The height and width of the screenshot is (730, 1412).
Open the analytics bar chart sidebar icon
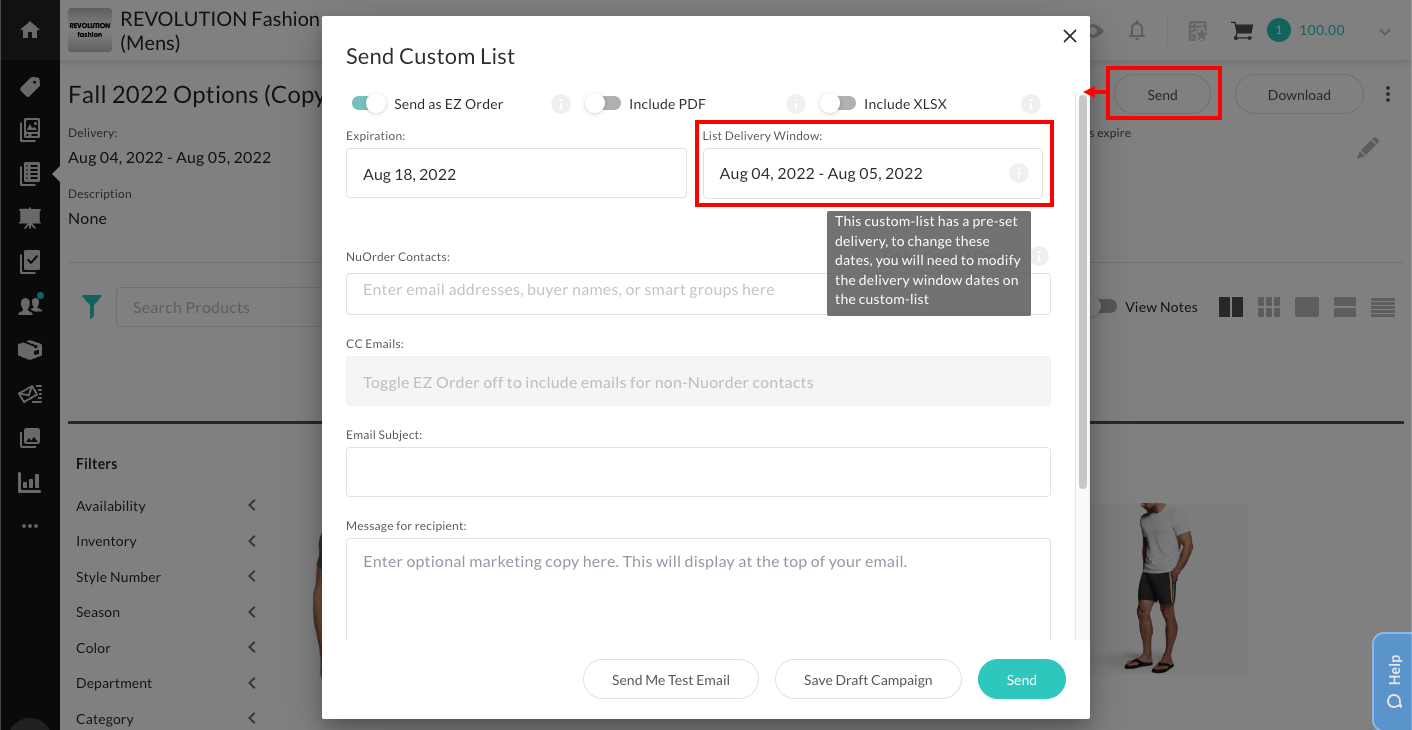coord(30,482)
